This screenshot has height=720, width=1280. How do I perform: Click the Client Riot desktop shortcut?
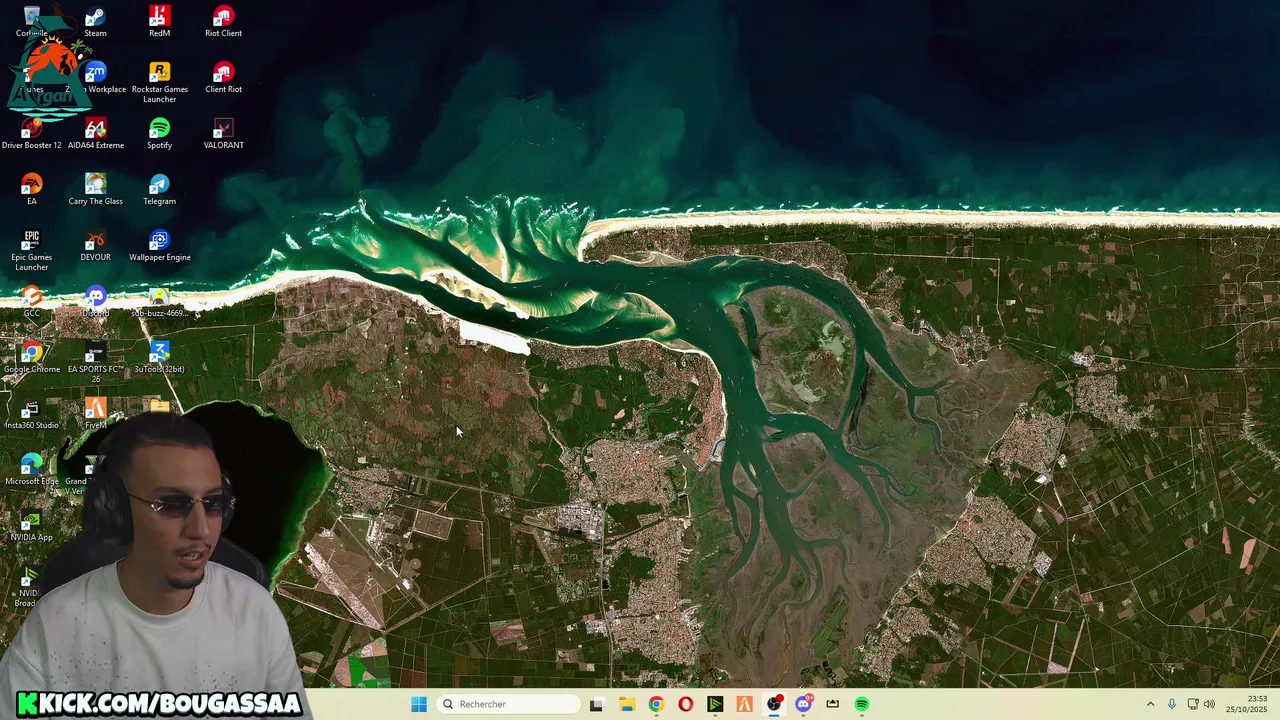pyautogui.click(x=223, y=78)
